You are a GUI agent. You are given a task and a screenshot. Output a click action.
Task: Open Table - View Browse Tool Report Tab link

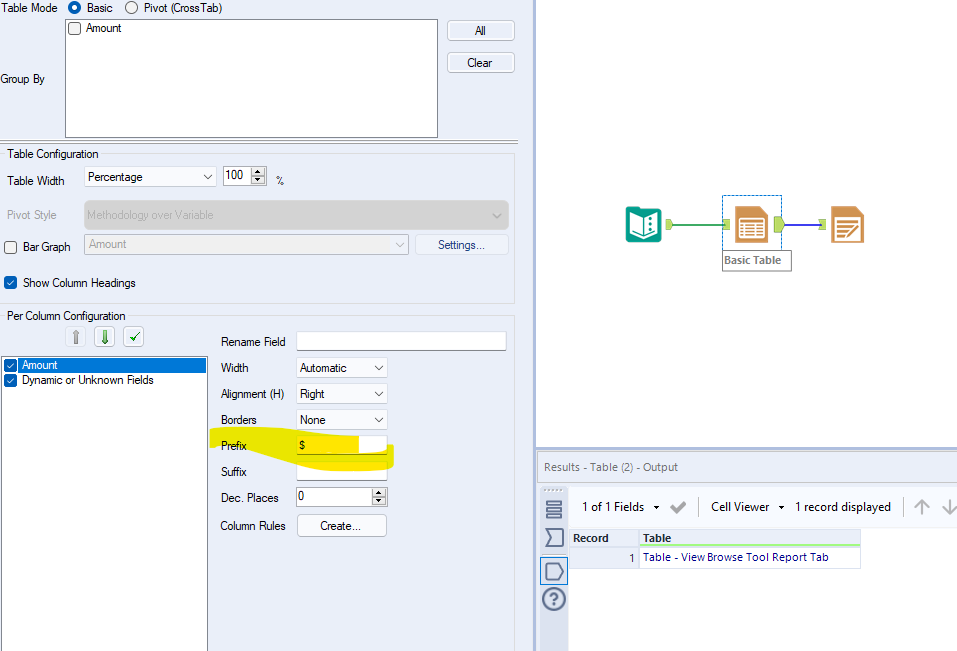click(735, 557)
